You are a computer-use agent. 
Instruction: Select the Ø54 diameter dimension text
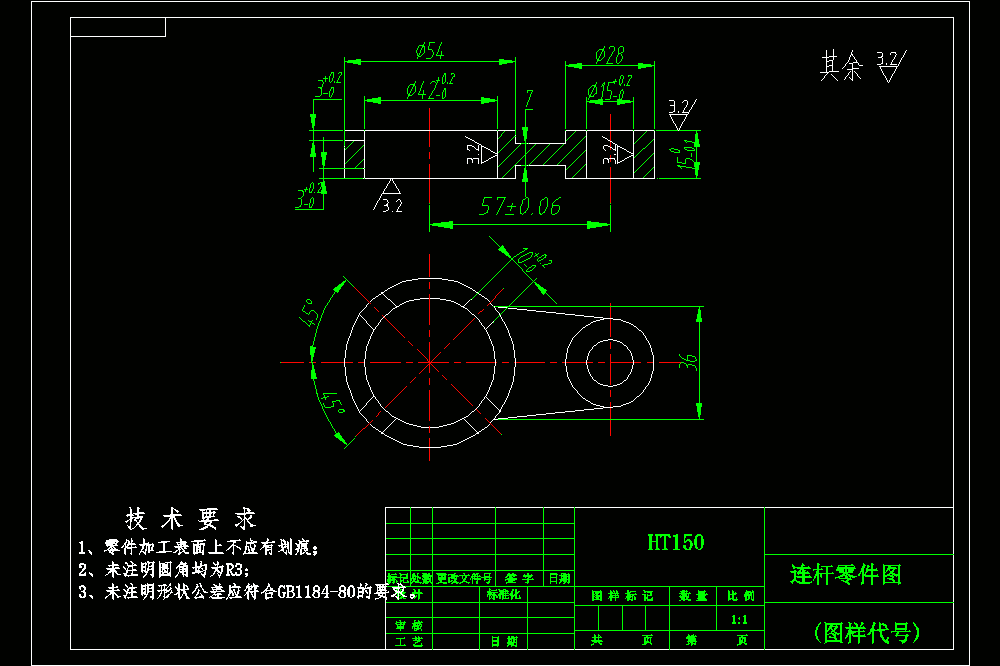[x=430, y=50]
